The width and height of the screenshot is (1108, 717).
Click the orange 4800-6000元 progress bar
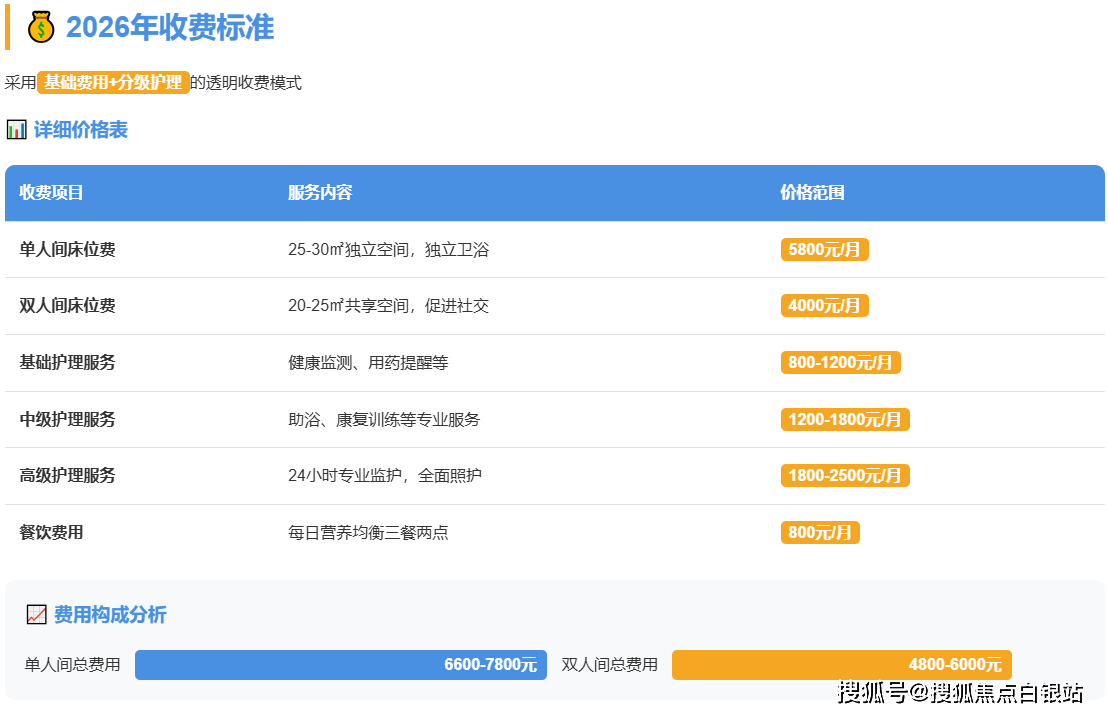(841, 665)
